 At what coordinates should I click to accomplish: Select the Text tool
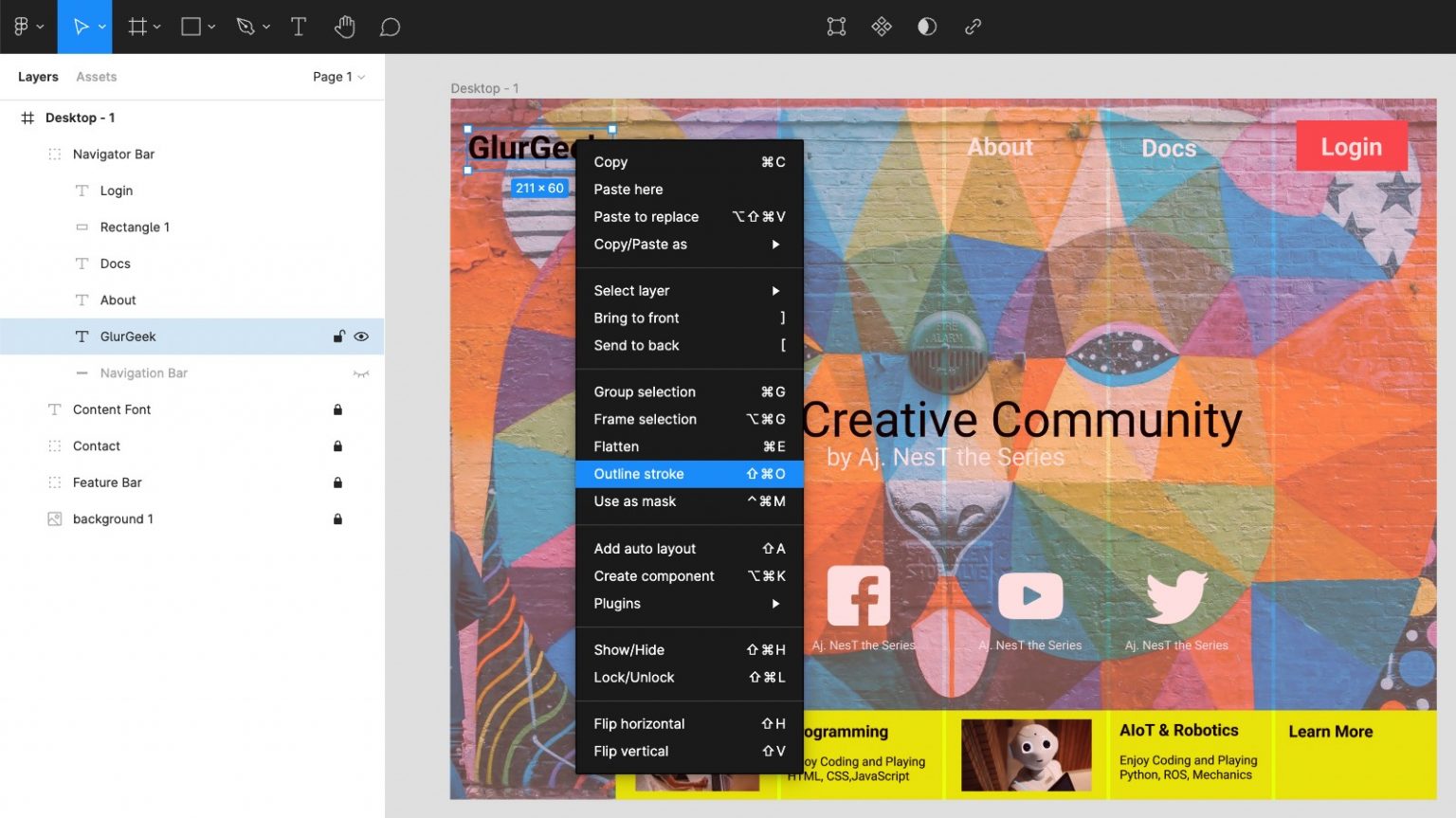pyautogui.click(x=299, y=27)
